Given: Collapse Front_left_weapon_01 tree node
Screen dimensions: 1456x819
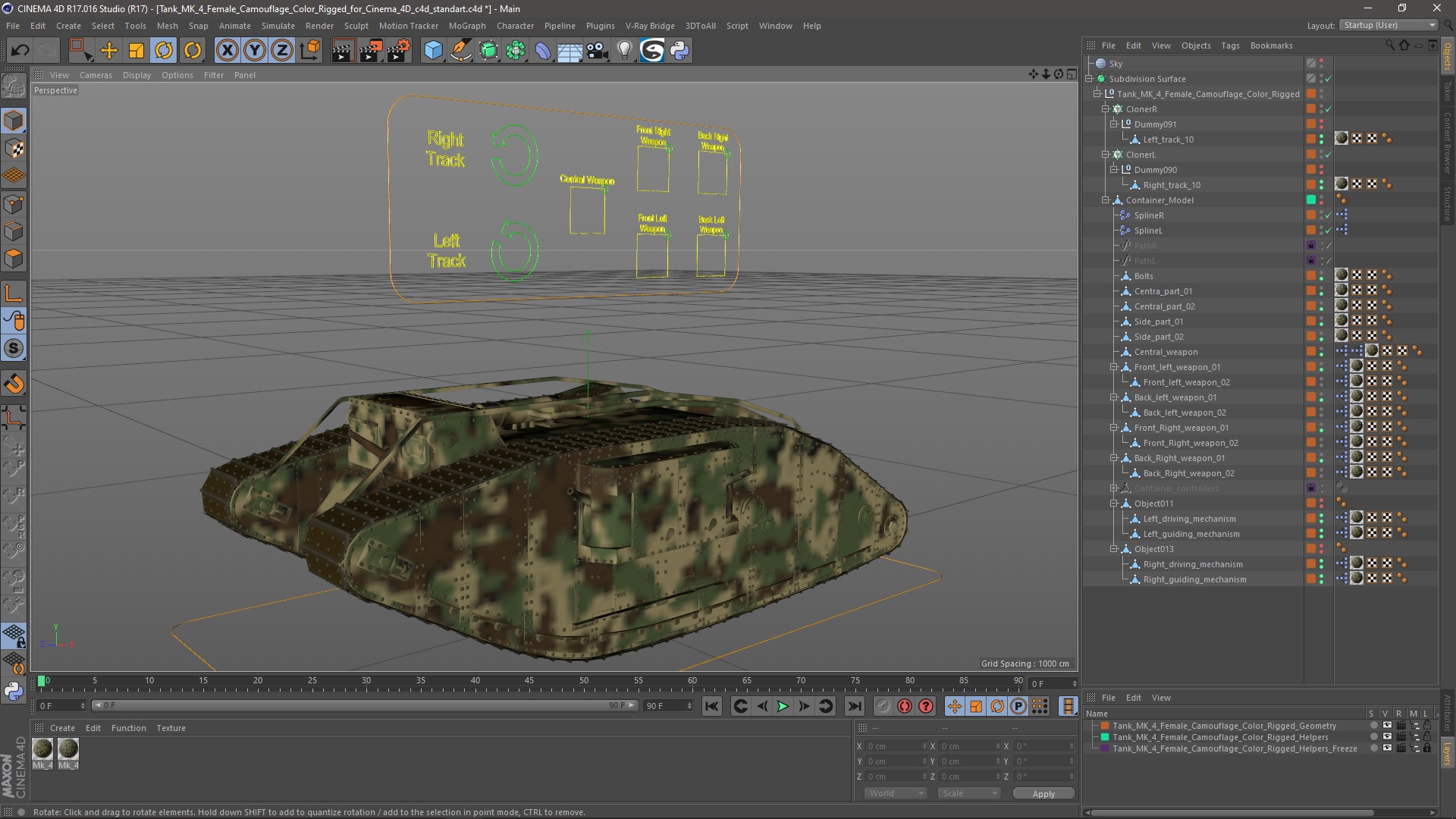Looking at the screenshot, I should 1114,367.
